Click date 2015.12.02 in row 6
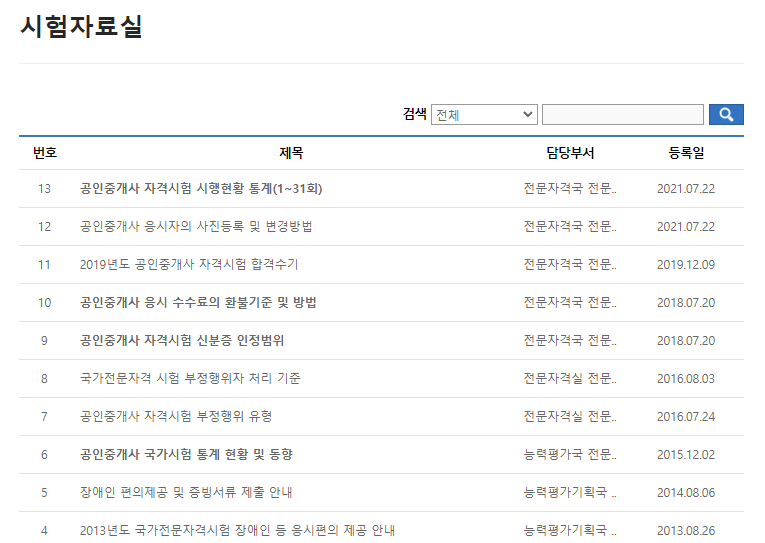This screenshot has width=765, height=543. [x=686, y=455]
